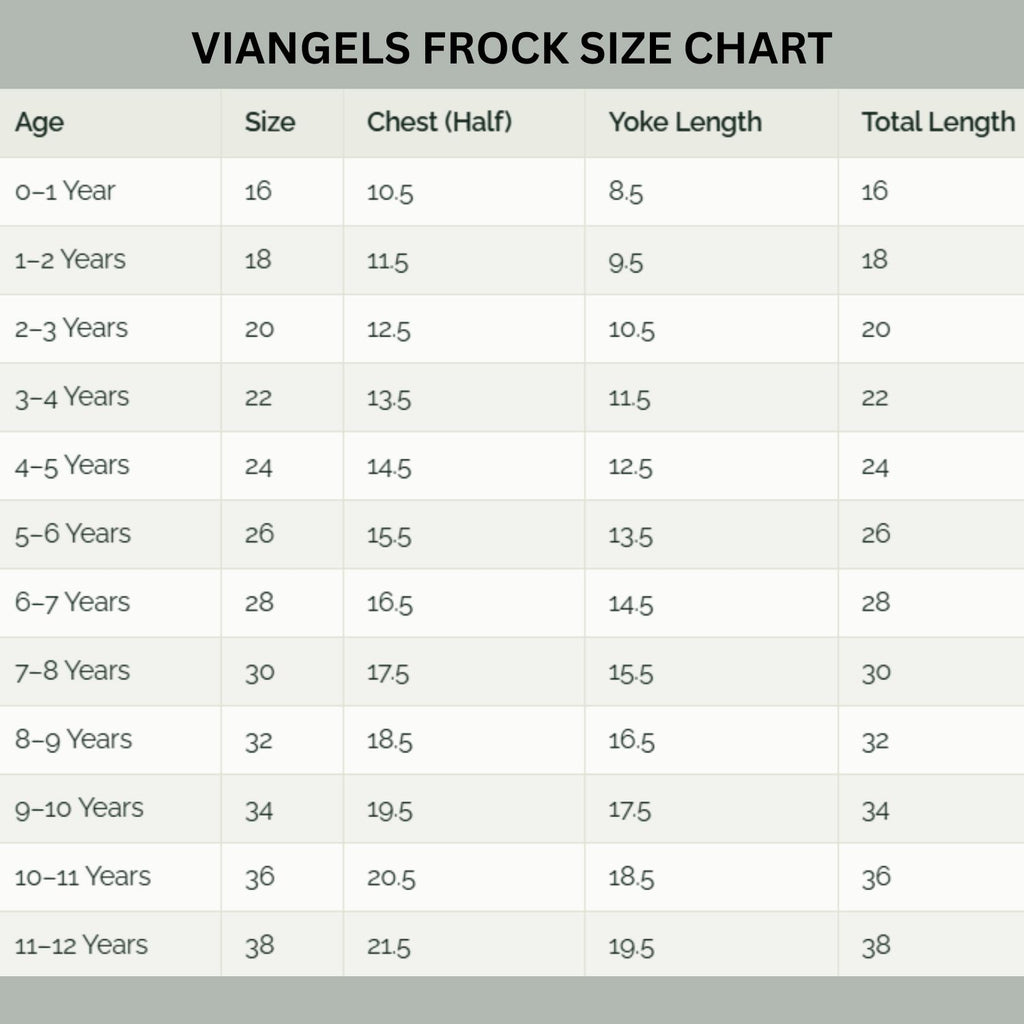Select the Total Length column header
Viewport: 1024px width, 1024px height.
coord(938,123)
